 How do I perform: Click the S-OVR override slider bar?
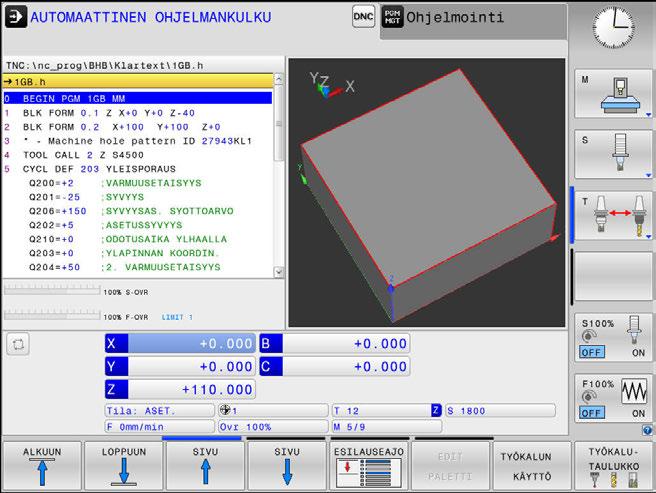[x=52, y=290]
